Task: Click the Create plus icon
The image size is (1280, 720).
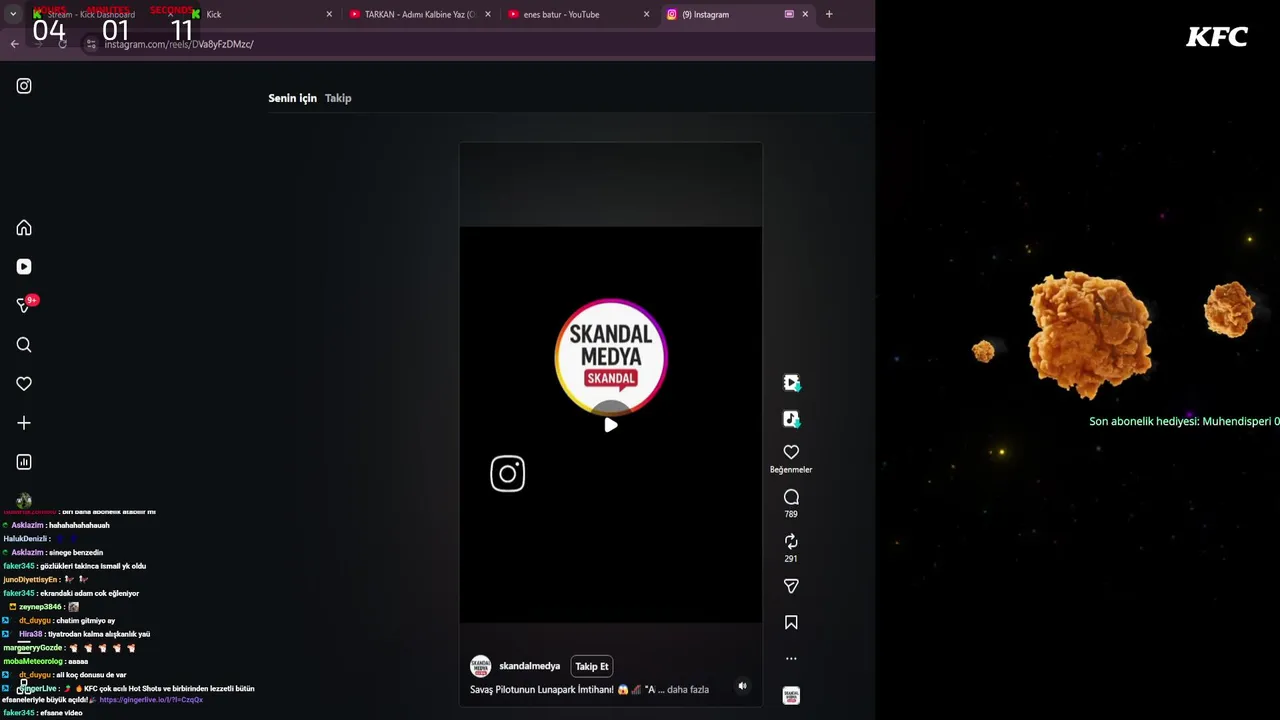Action: (24, 423)
